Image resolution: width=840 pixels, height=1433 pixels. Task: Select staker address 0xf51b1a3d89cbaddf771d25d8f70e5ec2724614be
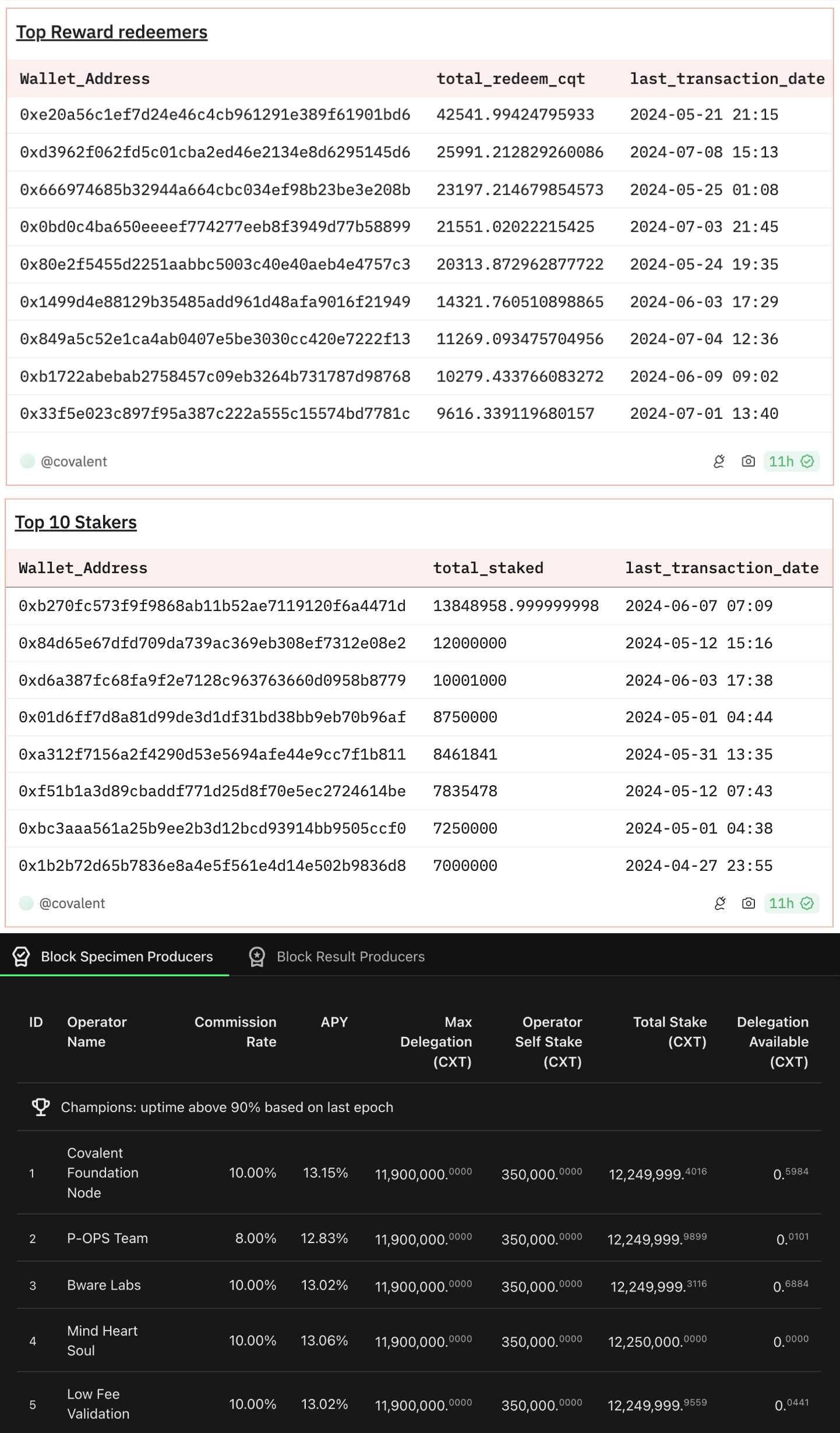tap(212, 791)
